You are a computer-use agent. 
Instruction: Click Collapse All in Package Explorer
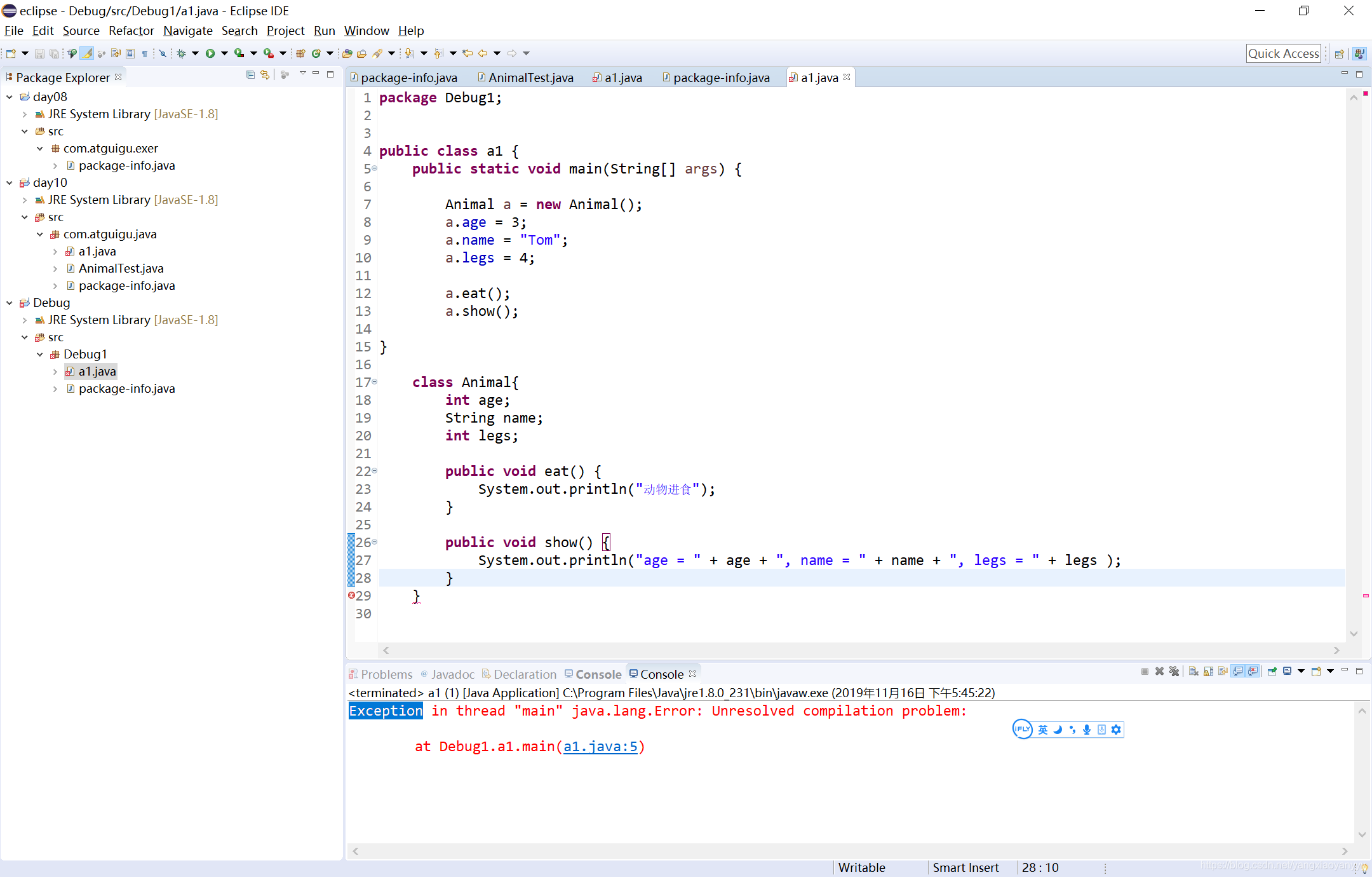(x=250, y=75)
